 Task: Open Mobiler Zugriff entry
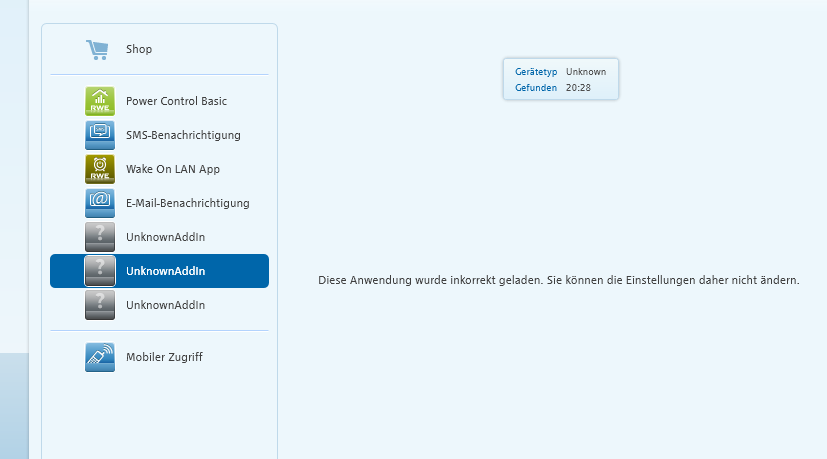pyautogui.click(x=164, y=357)
